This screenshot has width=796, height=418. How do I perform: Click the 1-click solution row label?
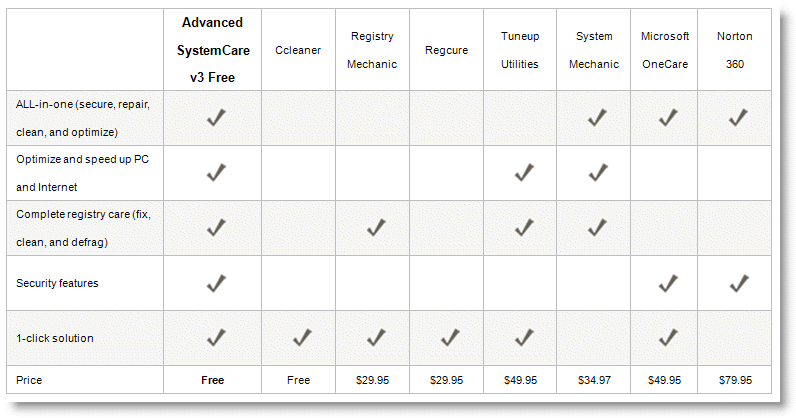55,338
